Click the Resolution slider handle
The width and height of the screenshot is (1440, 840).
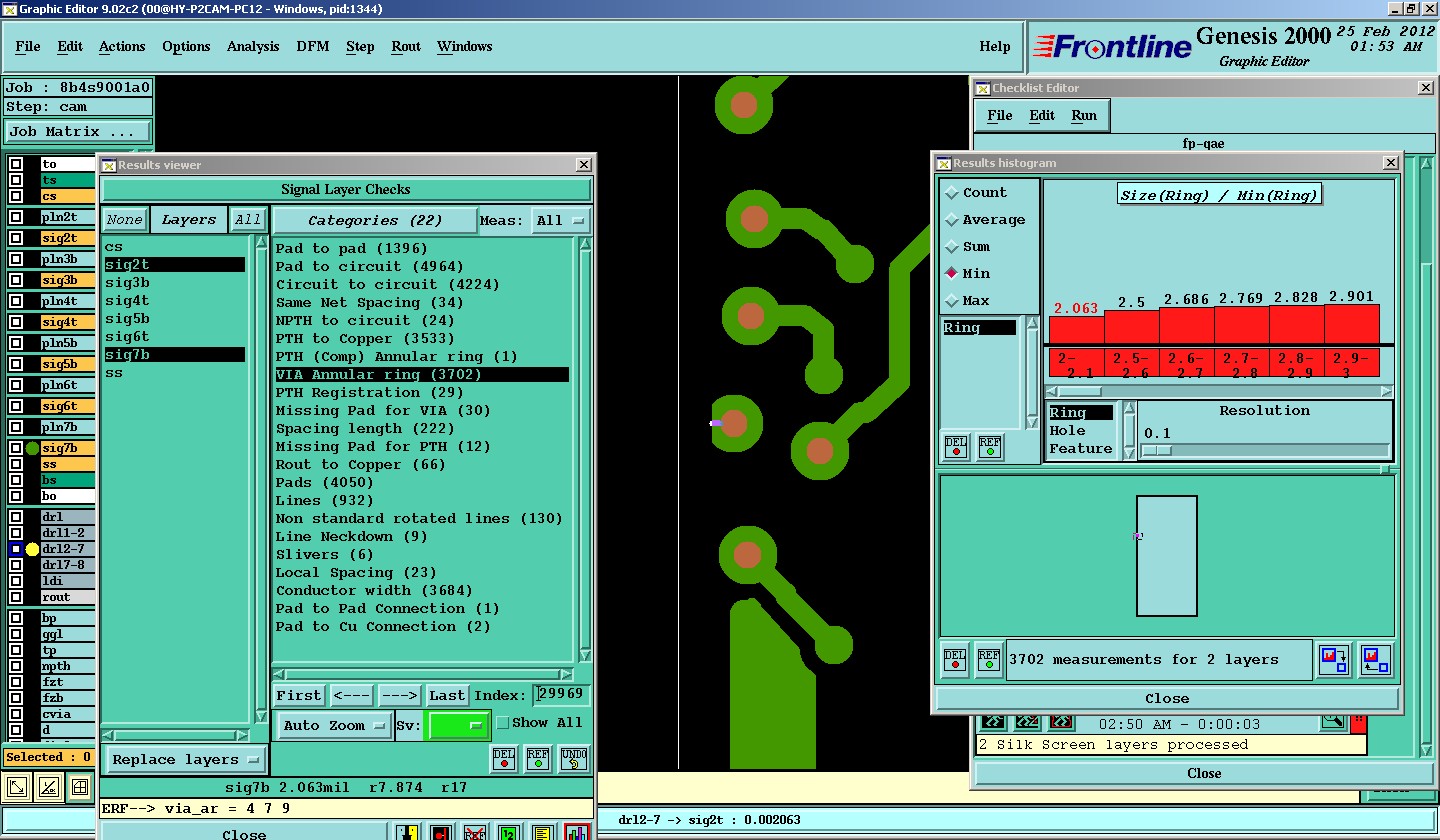(x=1157, y=450)
